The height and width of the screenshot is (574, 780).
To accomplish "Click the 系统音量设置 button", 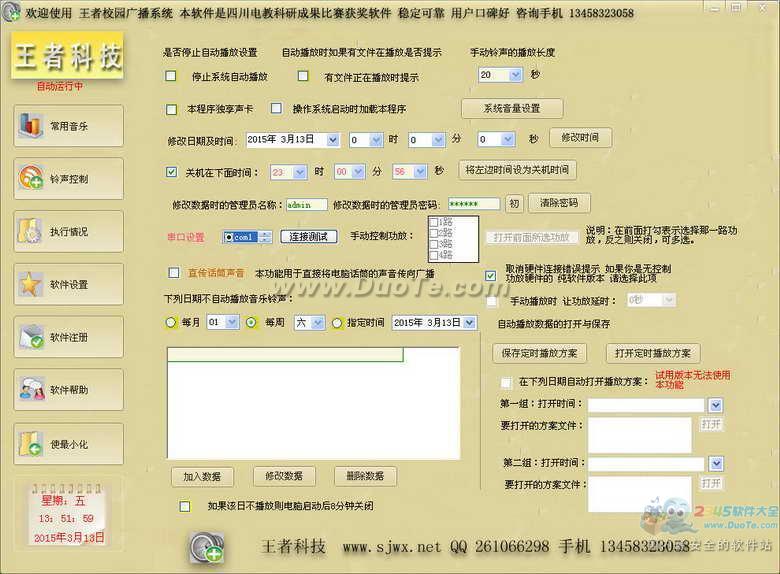I will [512, 108].
